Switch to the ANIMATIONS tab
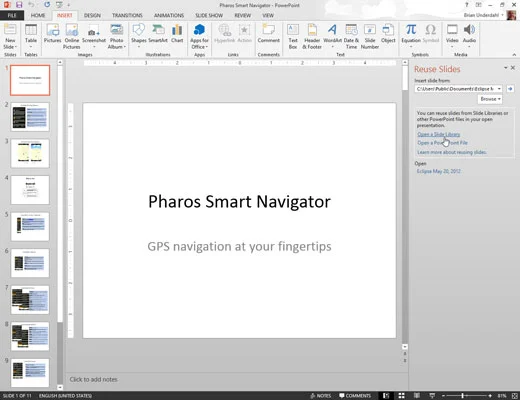520x400 pixels. click(169, 15)
